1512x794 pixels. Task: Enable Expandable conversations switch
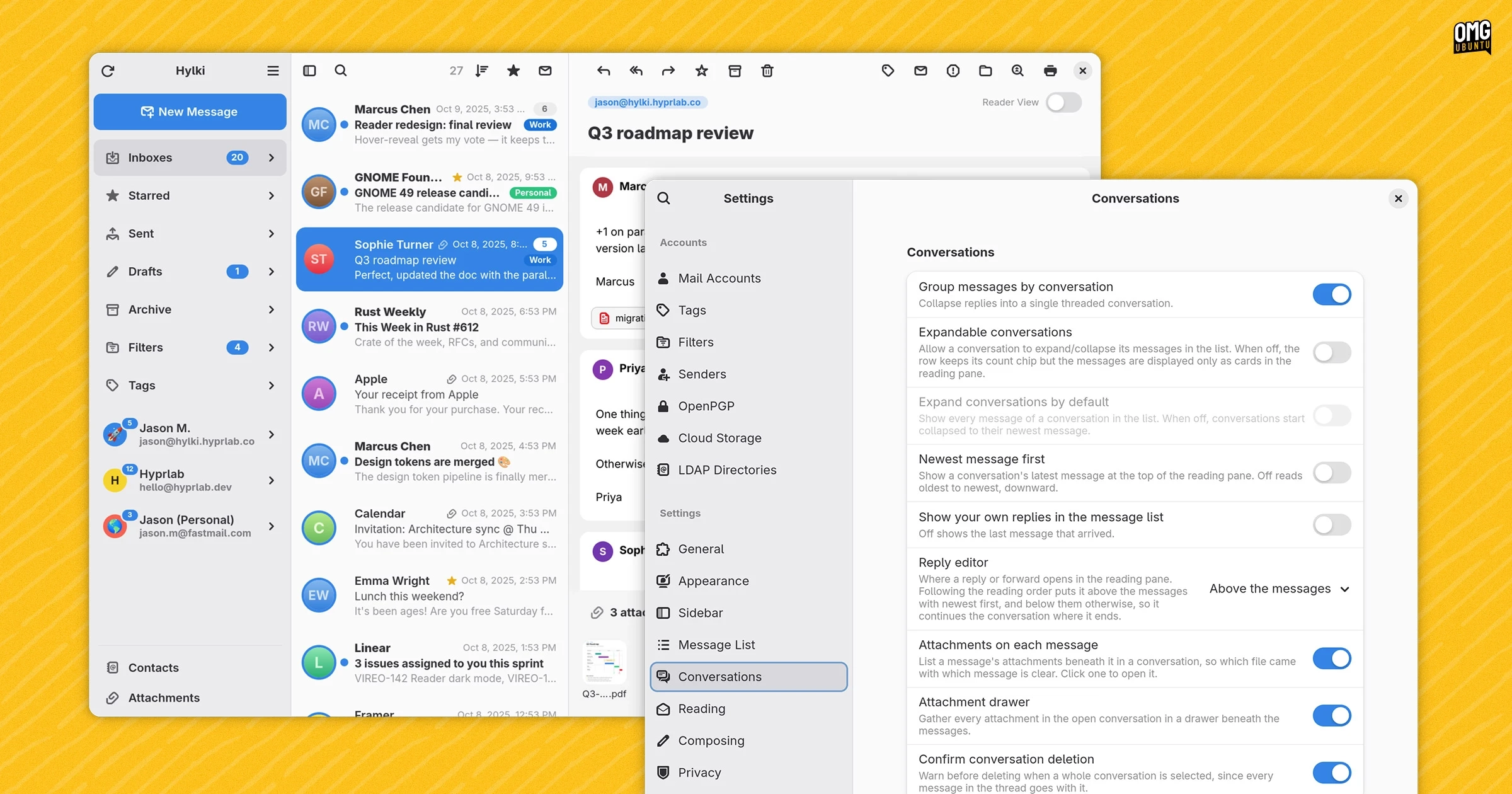pyautogui.click(x=1332, y=352)
